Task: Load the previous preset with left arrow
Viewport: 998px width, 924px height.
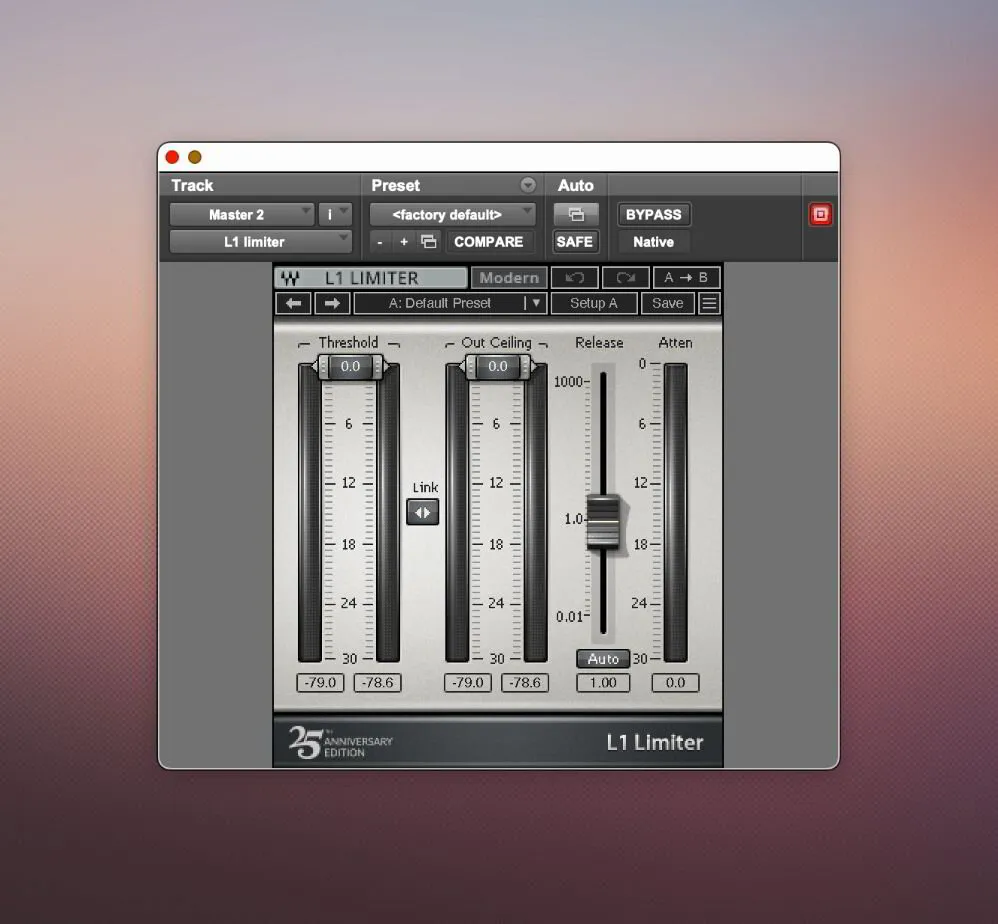Action: (x=293, y=304)
